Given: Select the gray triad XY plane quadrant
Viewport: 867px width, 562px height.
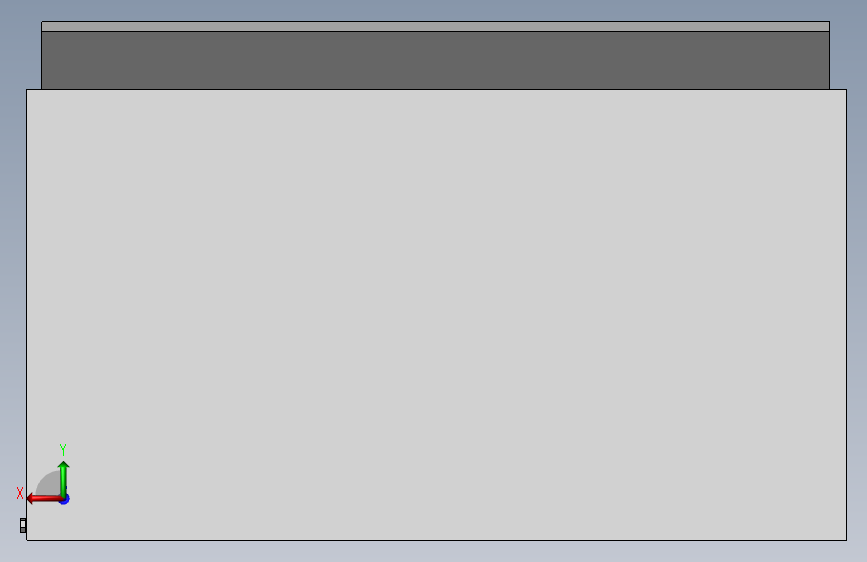Looking at the screenshot, I should click(50, 484).
